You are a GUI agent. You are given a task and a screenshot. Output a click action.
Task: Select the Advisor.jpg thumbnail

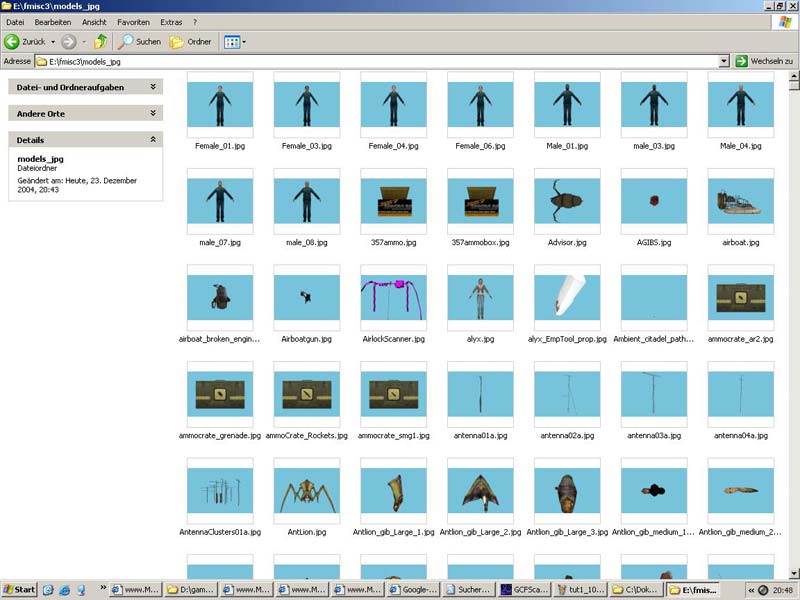click(567, 201)
